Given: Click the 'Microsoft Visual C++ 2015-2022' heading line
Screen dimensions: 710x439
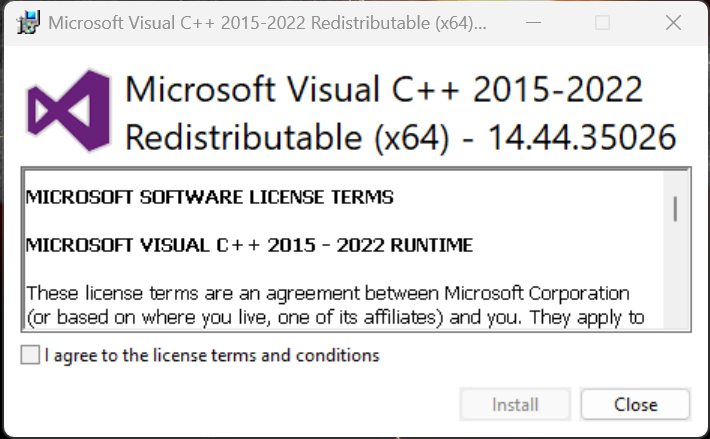Looking at the screenshot, I should 384,89.
